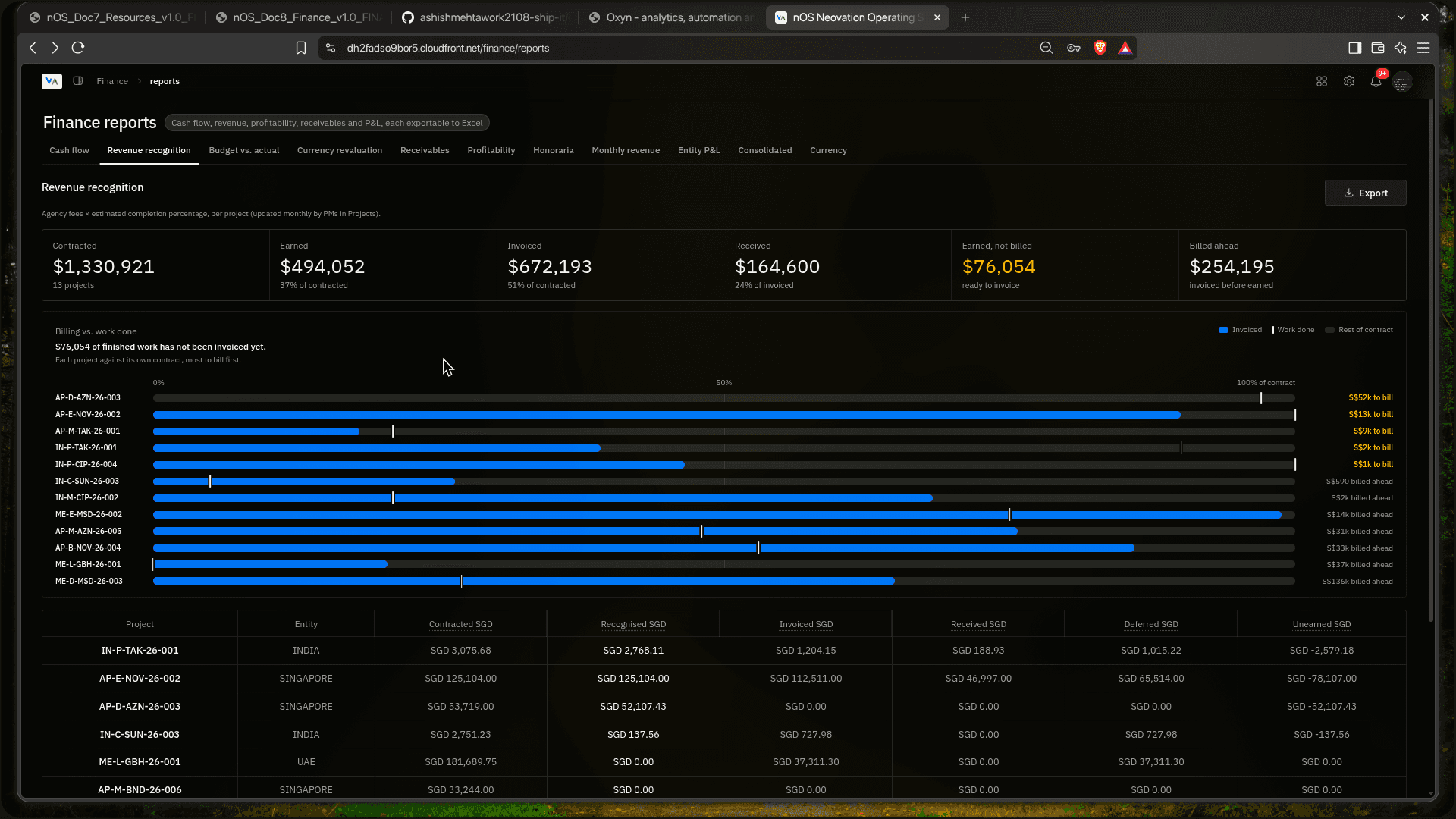
Task: Open the Entity P&L tab
Action: [699, 150]
